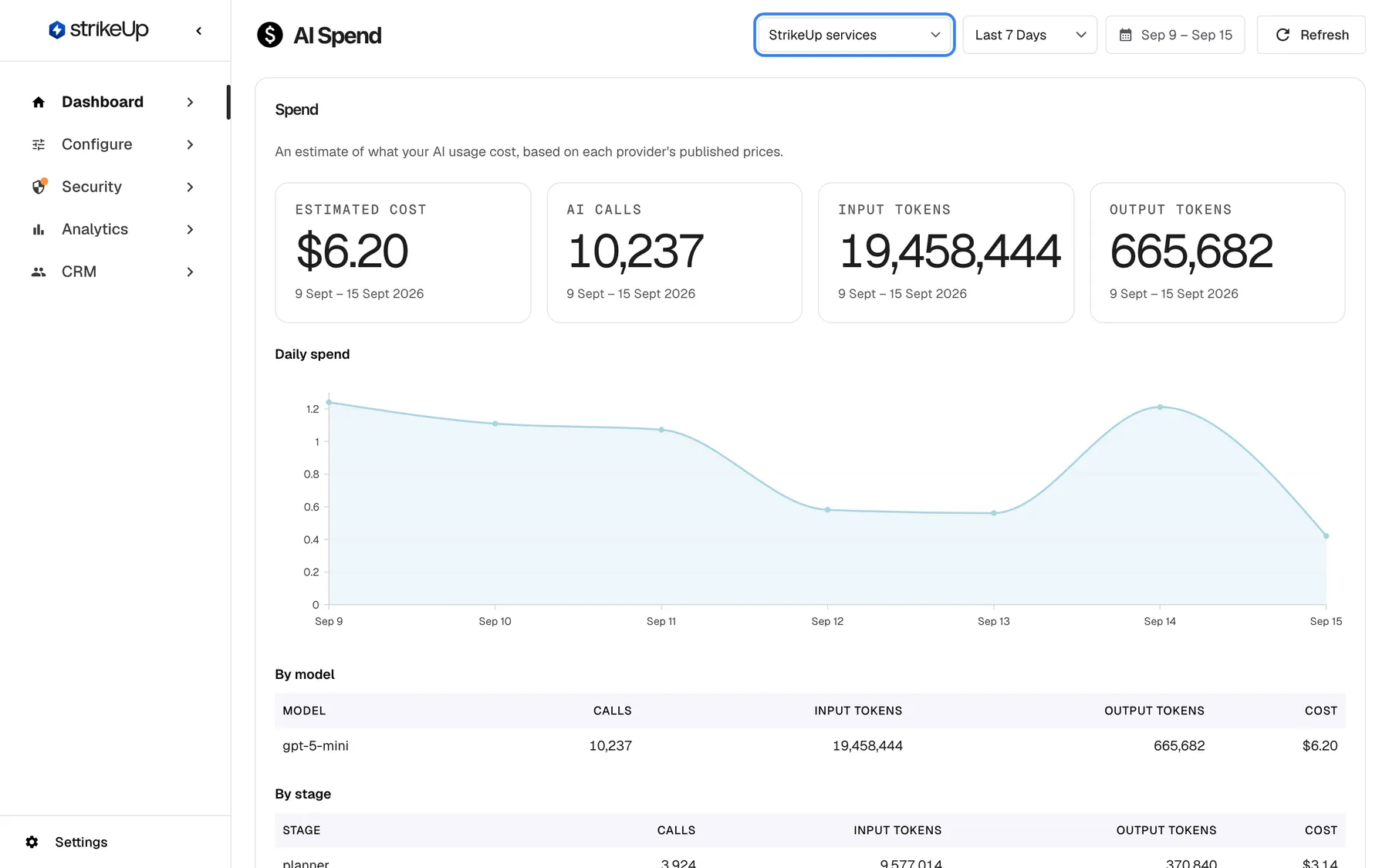Open the Dashboard menu item

pyautogui.click(x=113, y=102)
